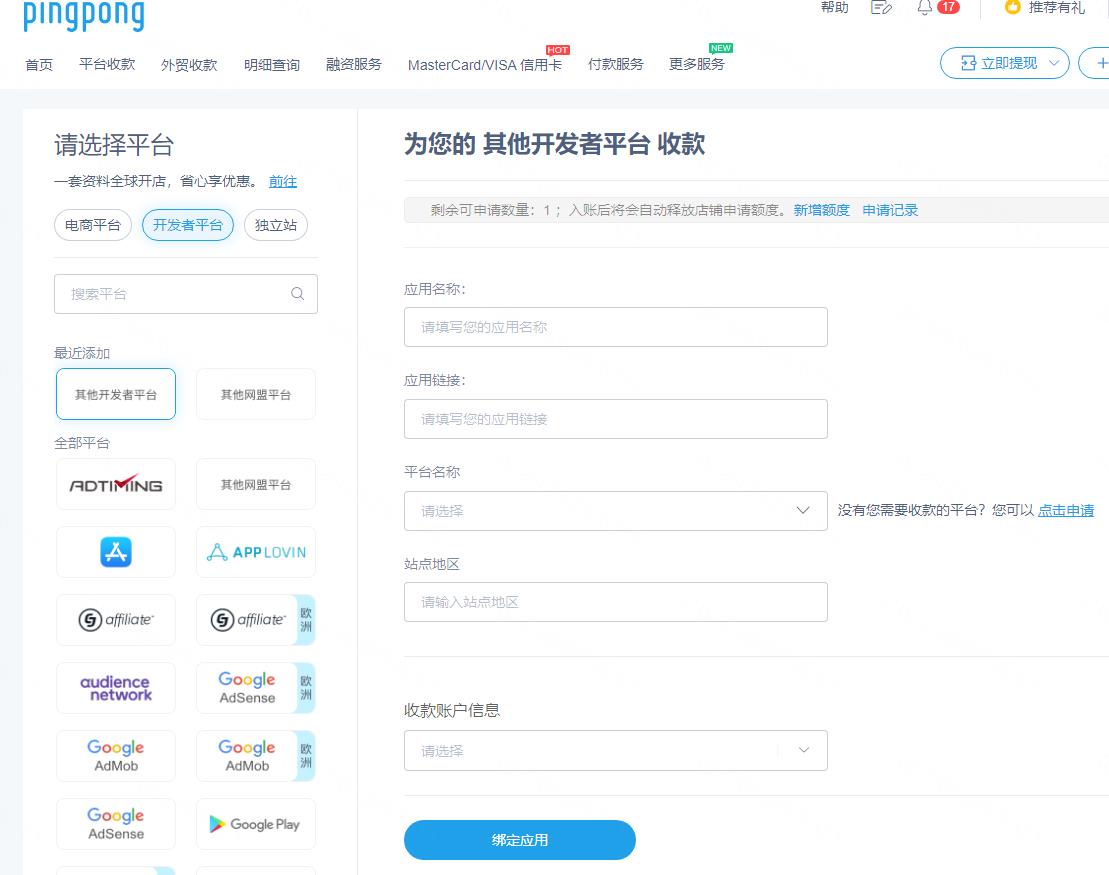Screen dimensions: 1109x875
Task: Click the red 17 notification badge
Action: pyautogui.click(x=948, y=7)
